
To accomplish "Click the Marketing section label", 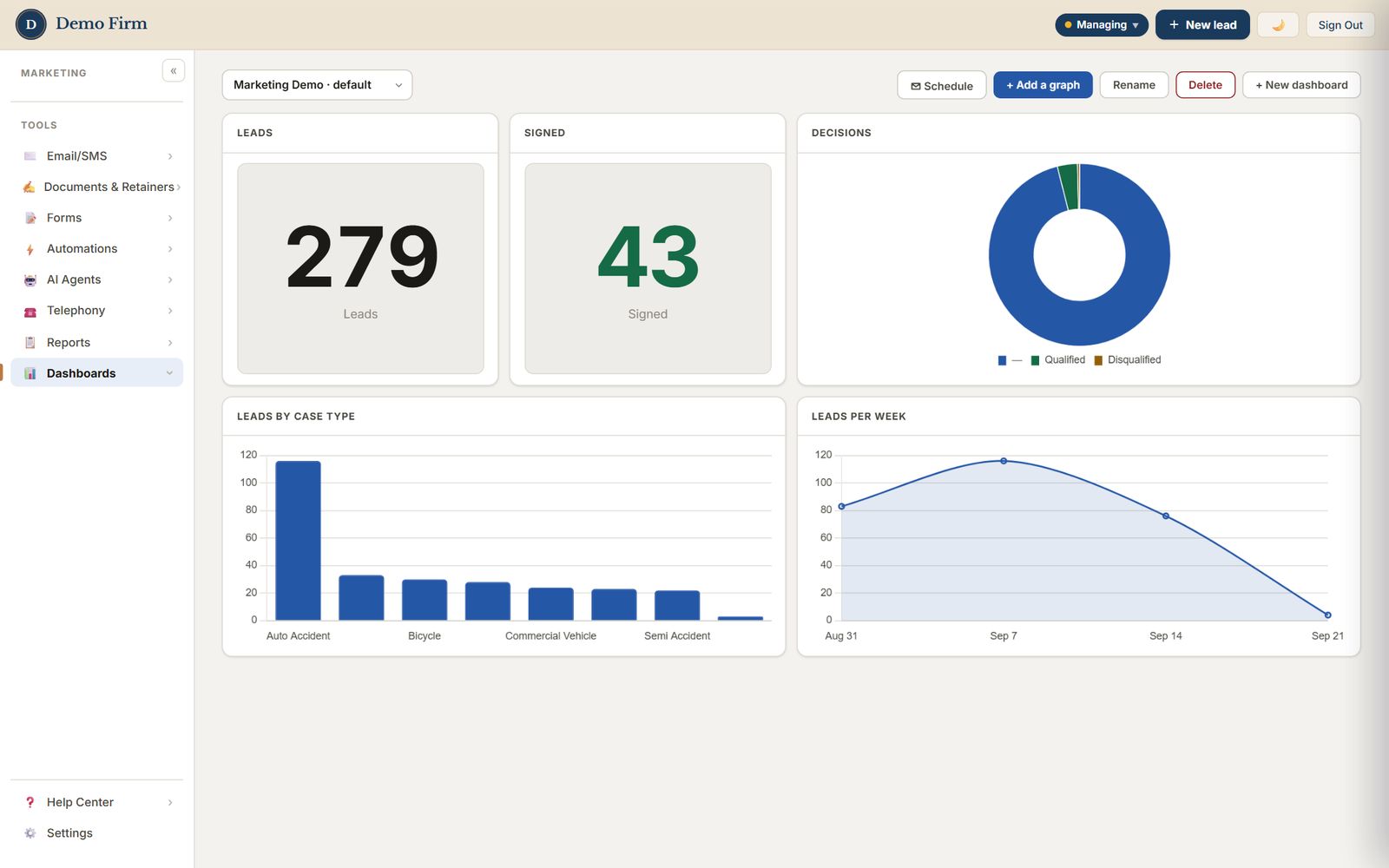I will click(54, 73).
